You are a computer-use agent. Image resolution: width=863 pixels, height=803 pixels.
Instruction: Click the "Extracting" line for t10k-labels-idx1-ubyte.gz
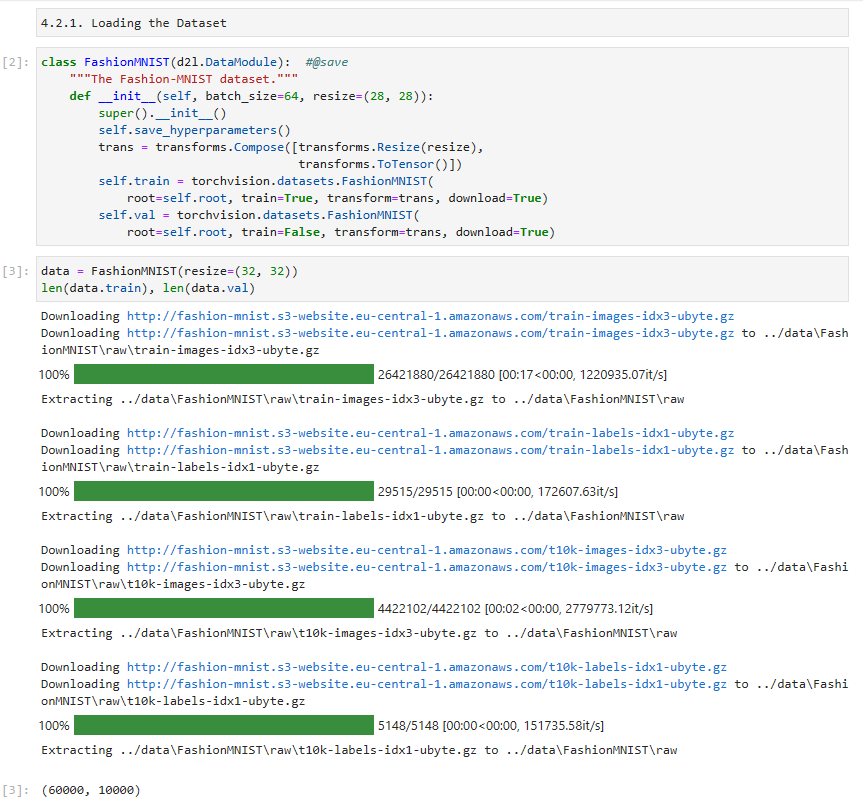[359, 750]
